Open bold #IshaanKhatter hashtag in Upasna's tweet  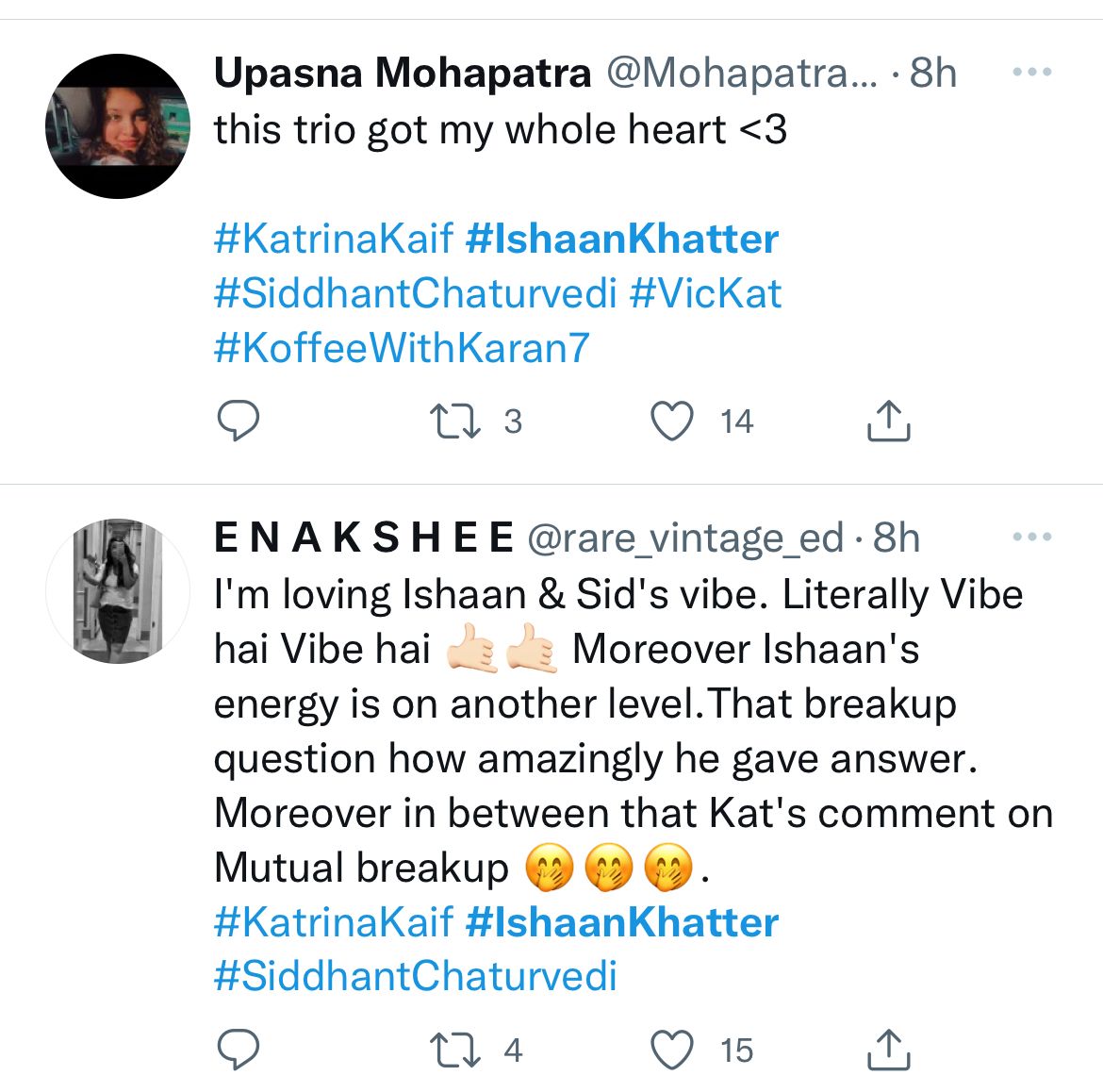point(622,239)
